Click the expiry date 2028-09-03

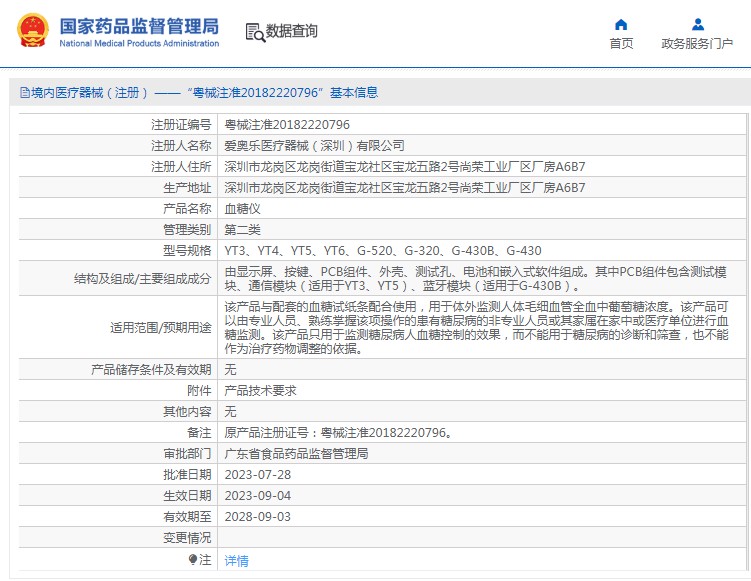258,517
